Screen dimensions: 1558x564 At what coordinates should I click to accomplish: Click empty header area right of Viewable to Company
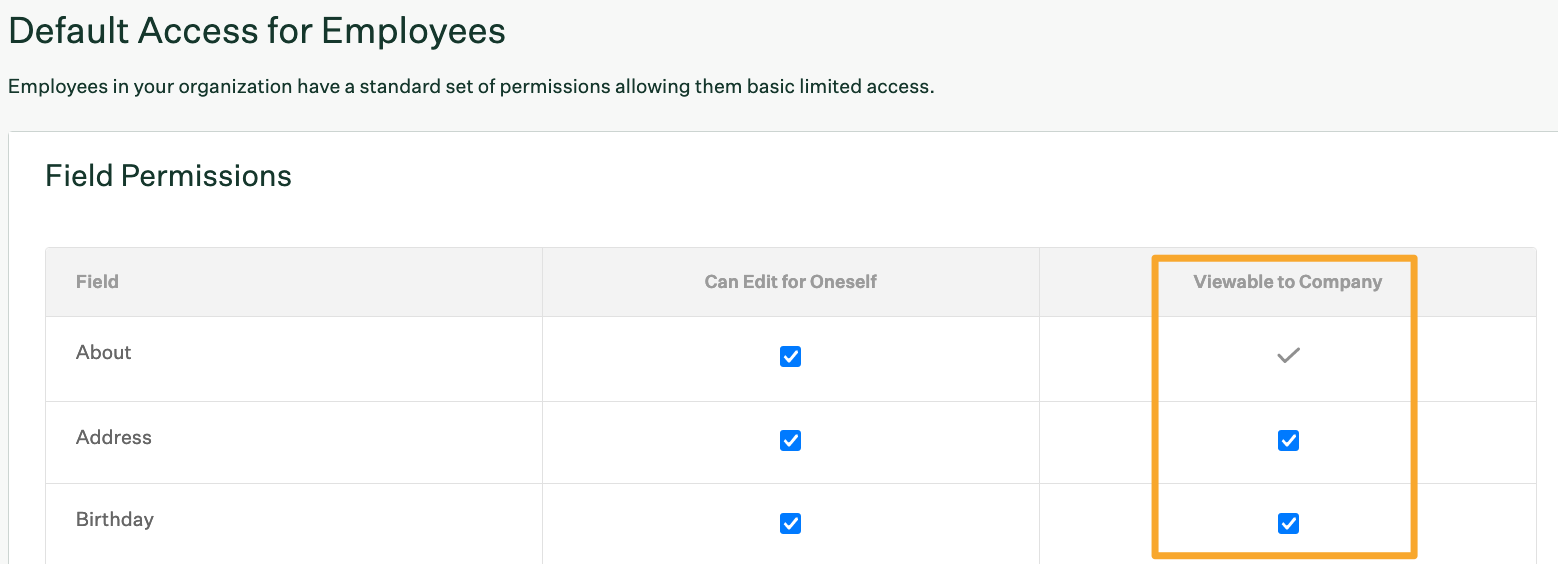pyautogui.click(x=1476, y=282)
